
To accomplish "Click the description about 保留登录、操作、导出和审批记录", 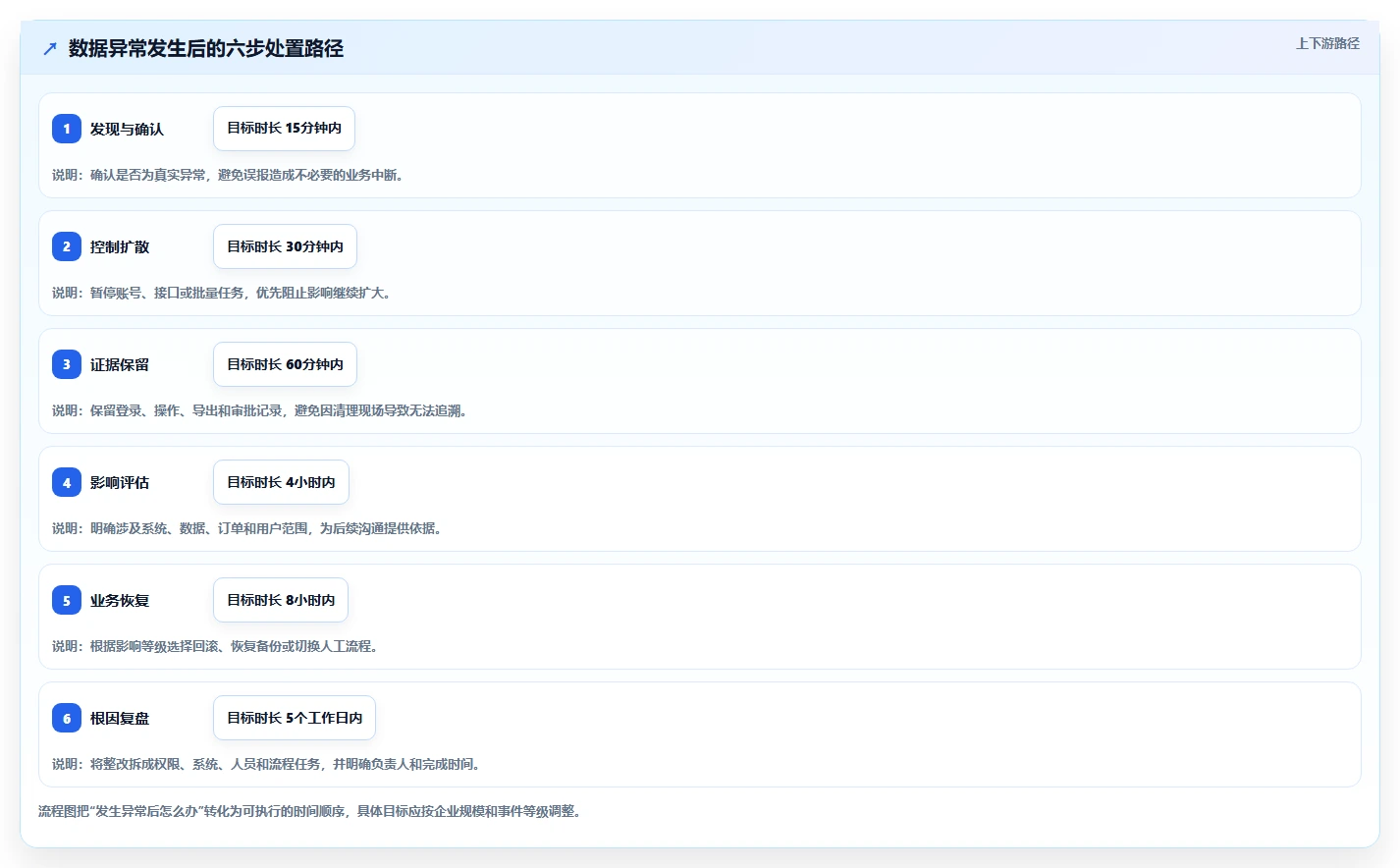I will (x=259, y=410).
